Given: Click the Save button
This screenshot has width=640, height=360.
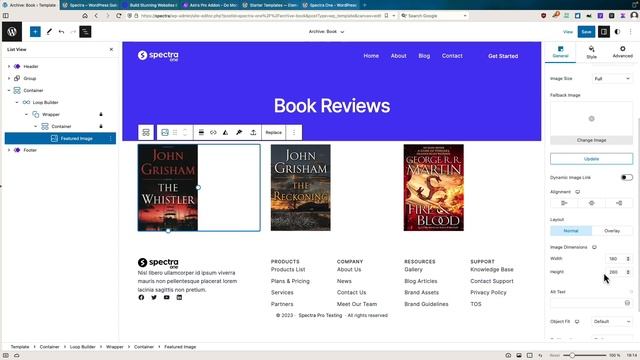Looking at the screenshot, I should coord(586,31).
